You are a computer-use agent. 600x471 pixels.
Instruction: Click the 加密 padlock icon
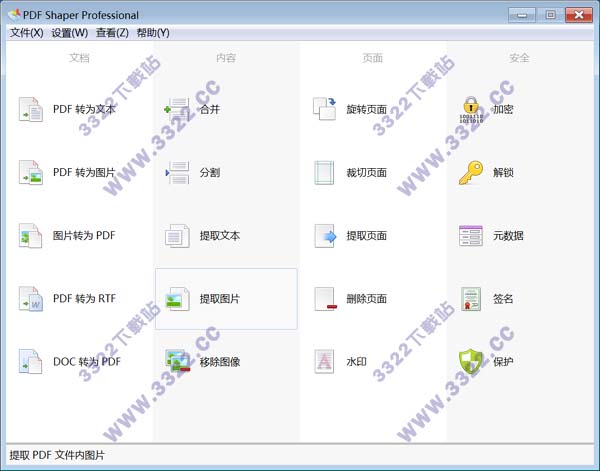471,109
